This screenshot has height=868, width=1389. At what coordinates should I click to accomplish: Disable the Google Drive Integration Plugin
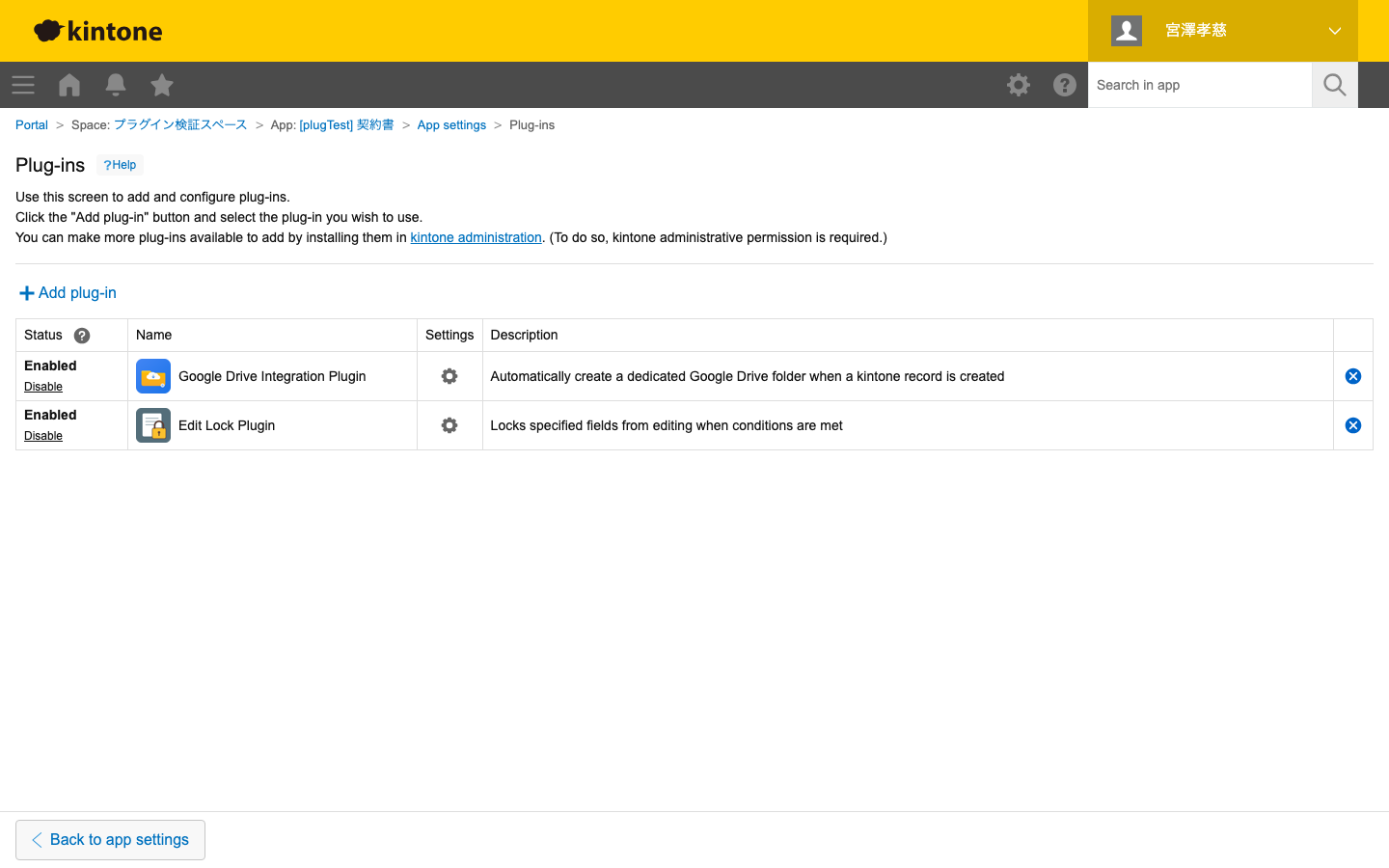(43, 387)
